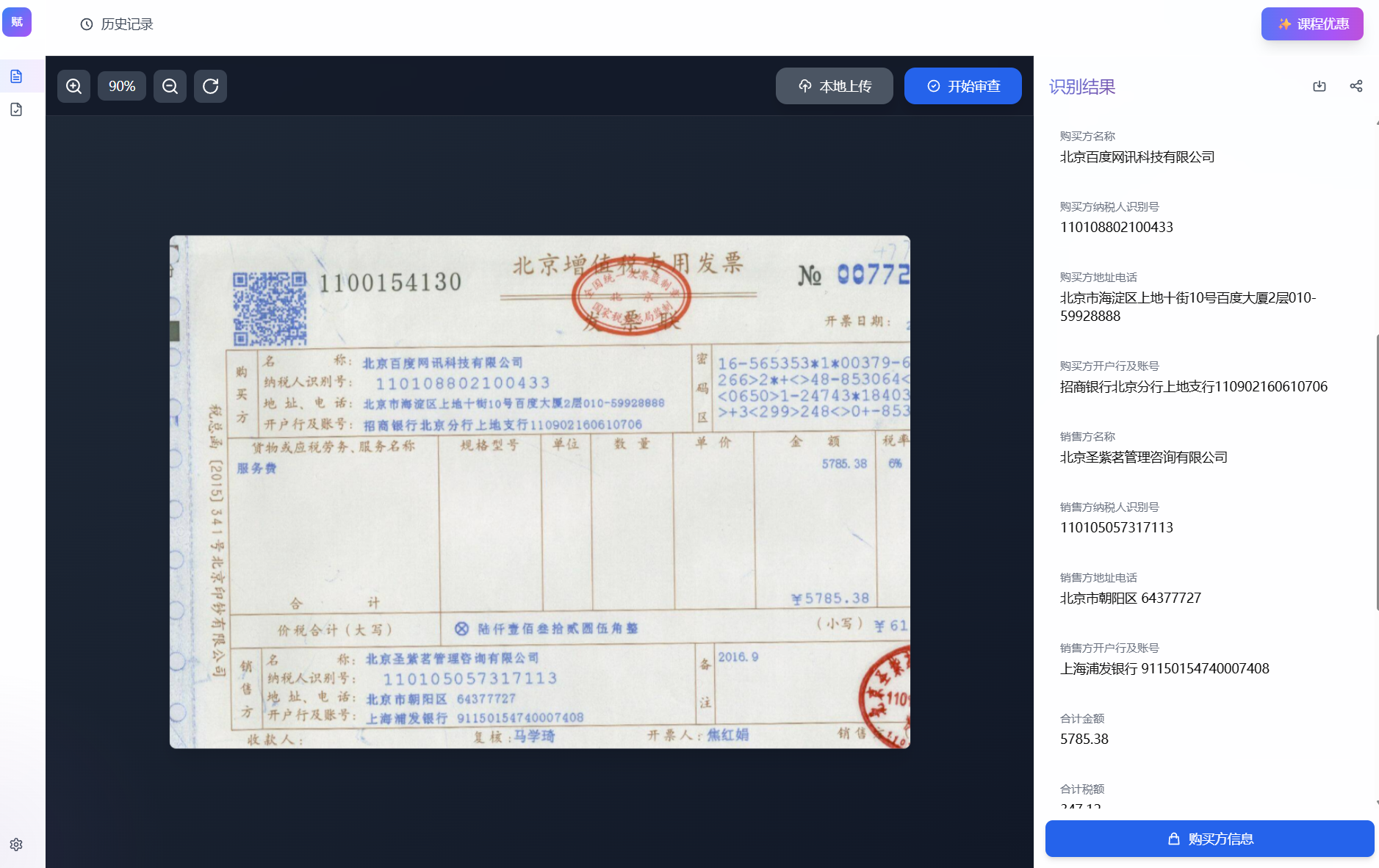Image resolution: width=1379 pixels, height=868 pixels.
Task: Select total amount 5785.38 value
Action: pos(1084,739)
